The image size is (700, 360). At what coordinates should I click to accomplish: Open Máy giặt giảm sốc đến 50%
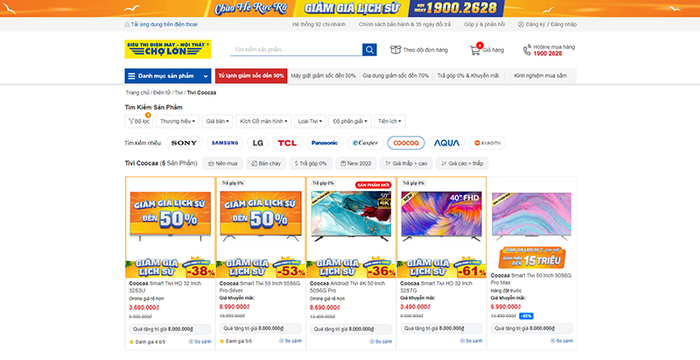pyautogui.click(x=323, y=76)
